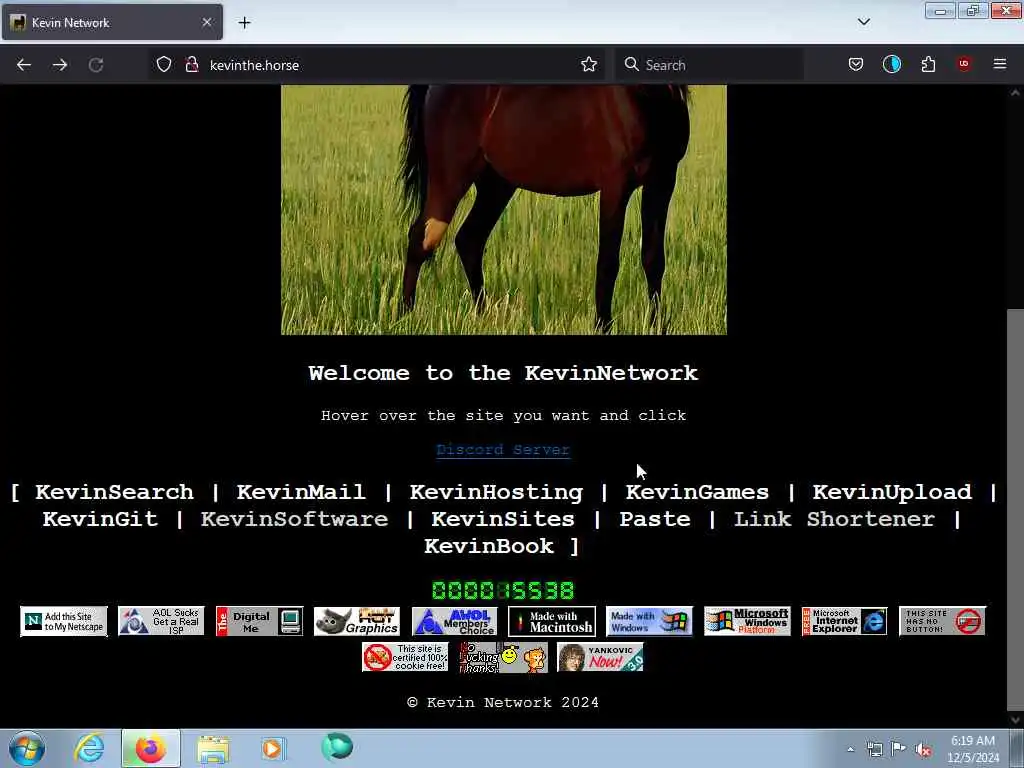Select the Firefox taskbar button
The image size is (1024, 768).
pyautogui.click(x=150, y=748)
